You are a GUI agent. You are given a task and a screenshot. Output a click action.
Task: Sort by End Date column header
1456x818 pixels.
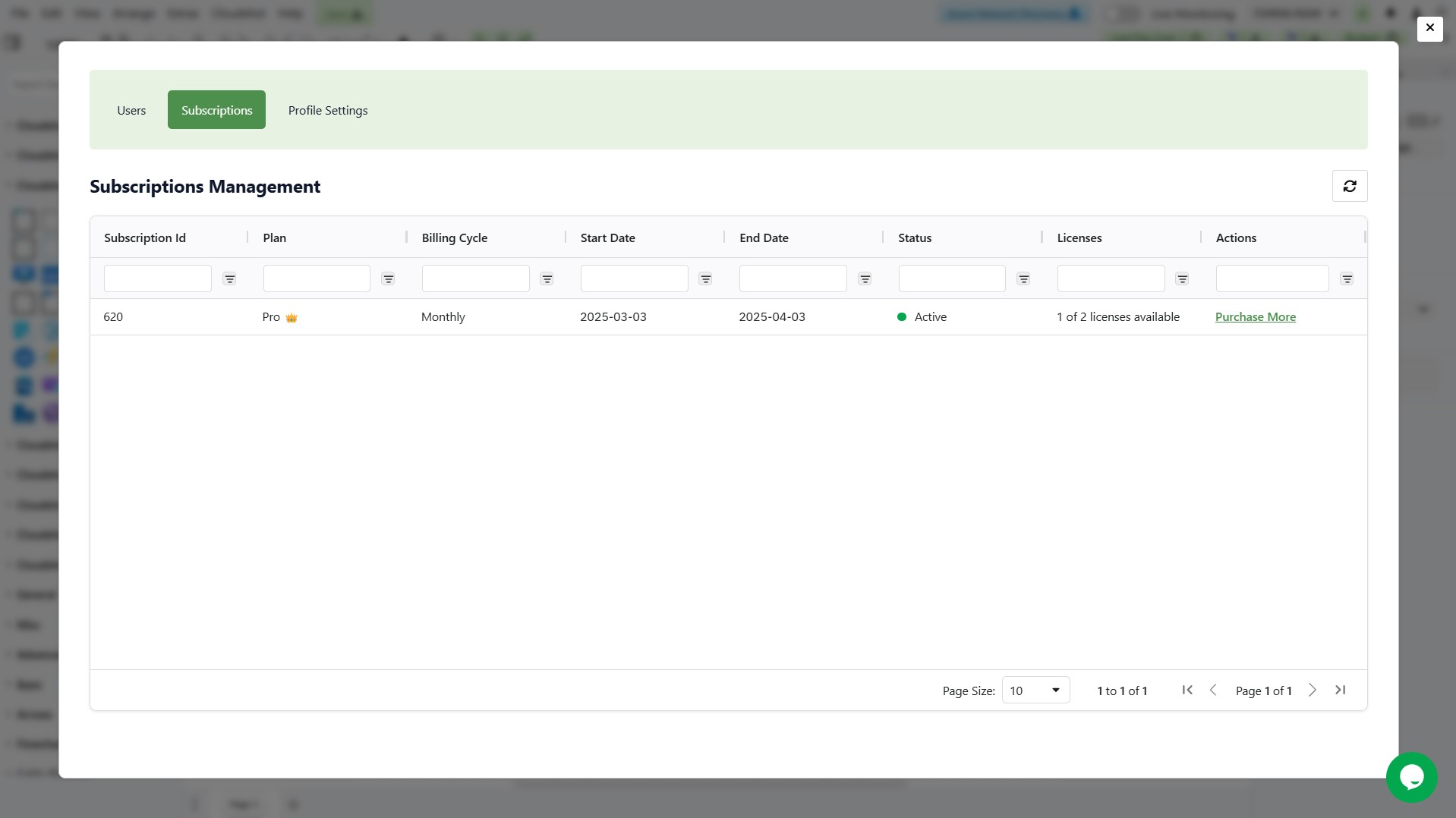764,238
